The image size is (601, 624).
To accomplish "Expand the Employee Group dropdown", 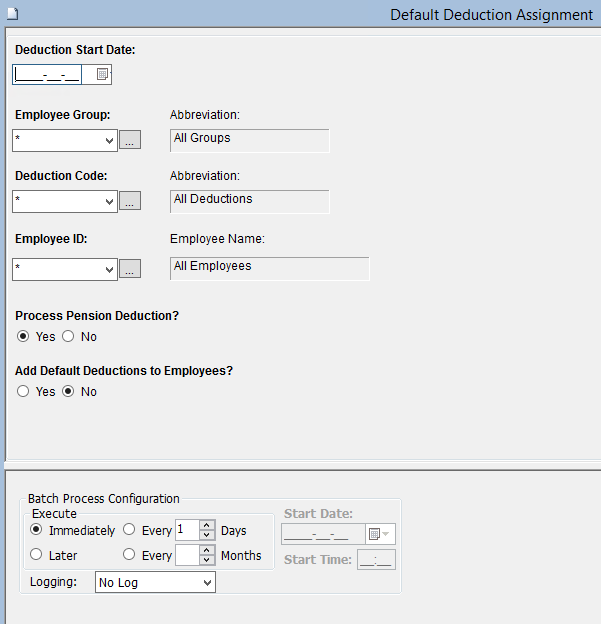I will (x=109, y=140).
